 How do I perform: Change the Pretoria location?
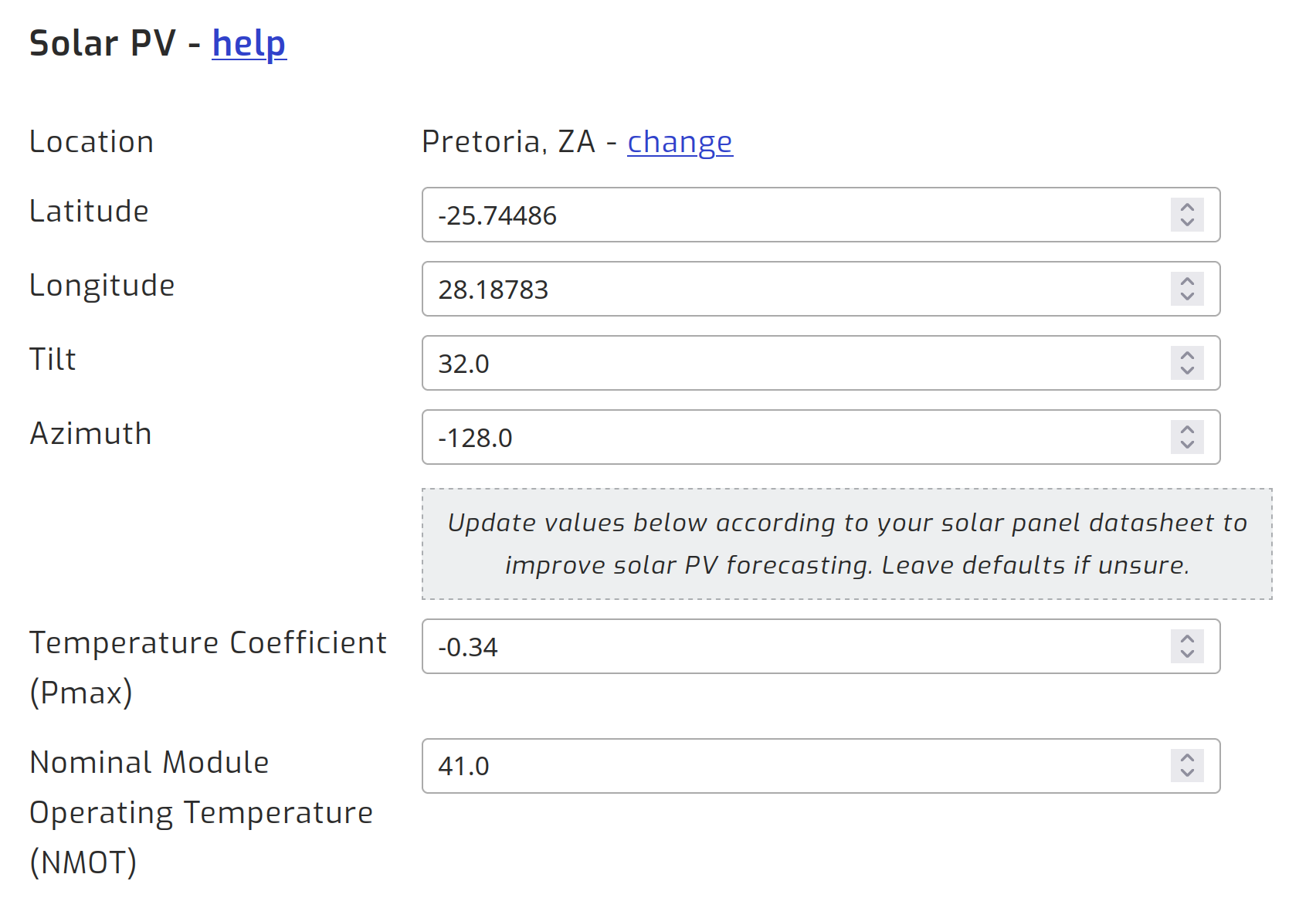tap(680, 141)
